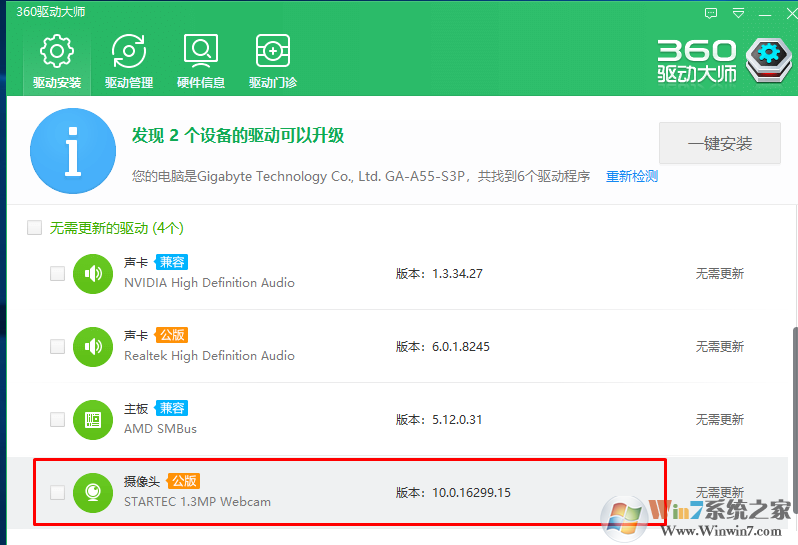The height and width of the screenshot is (545, 798).
Task: Click the 一键安装 button
Action: tap(720, 143)
